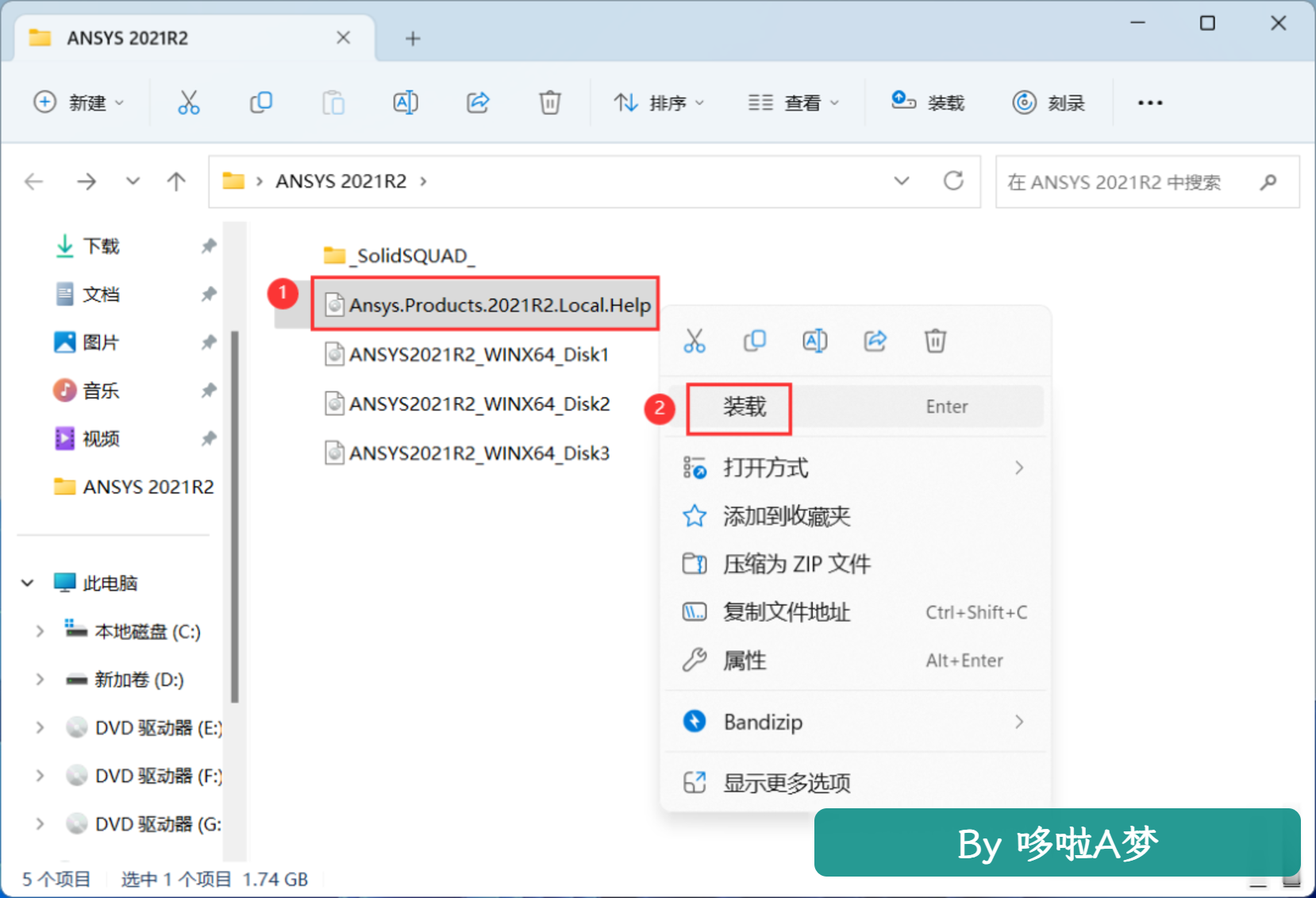Click the Rename icon in the toolbar
This screenshot has height=898, width=1316.
(x=406, y=102)
